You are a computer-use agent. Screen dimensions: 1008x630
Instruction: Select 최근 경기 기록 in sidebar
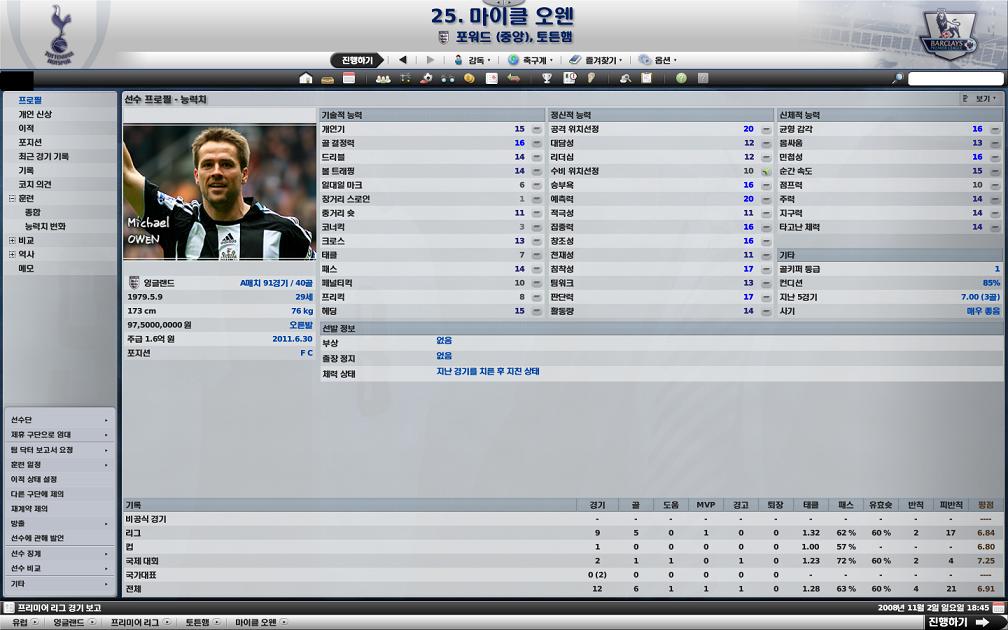coord(43,156)
